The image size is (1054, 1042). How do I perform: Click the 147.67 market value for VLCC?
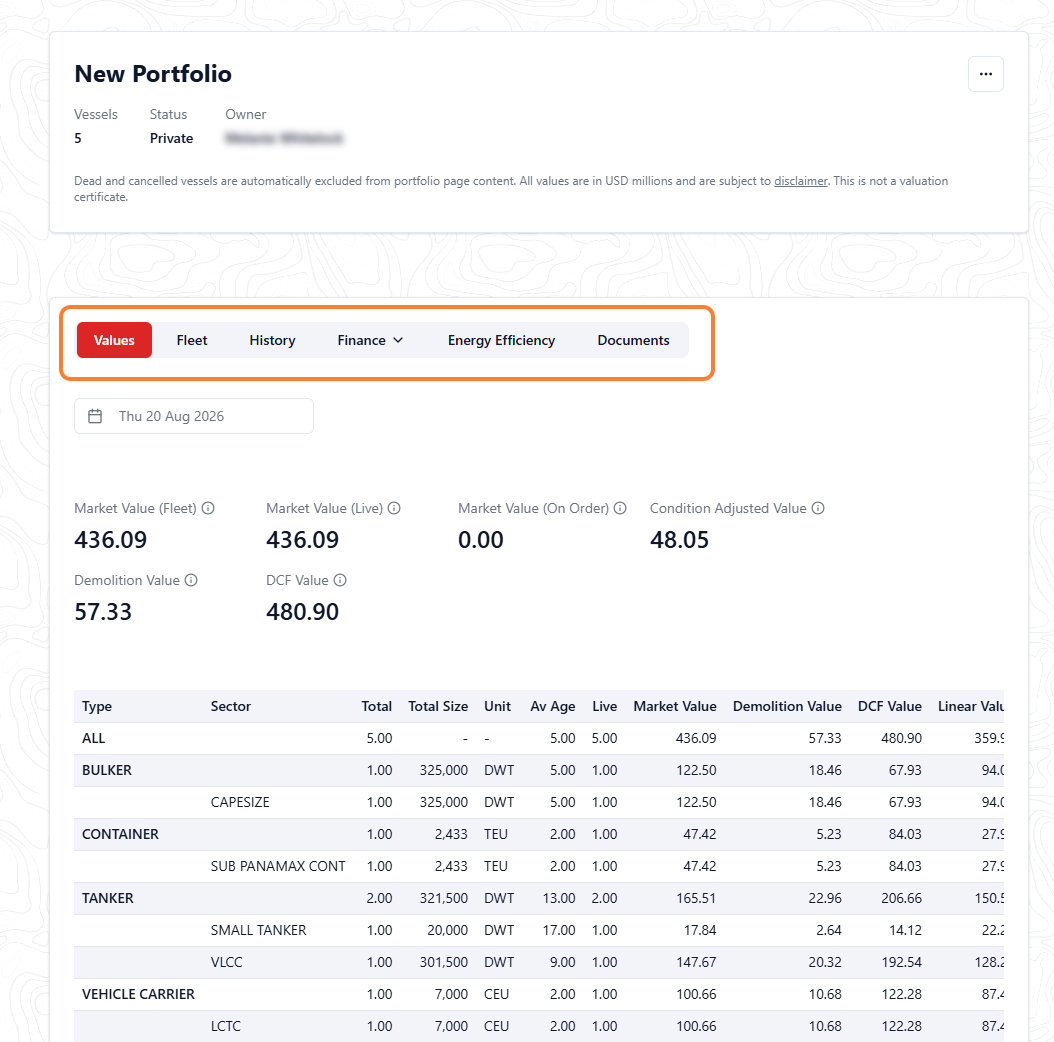[x=696, y=962]
